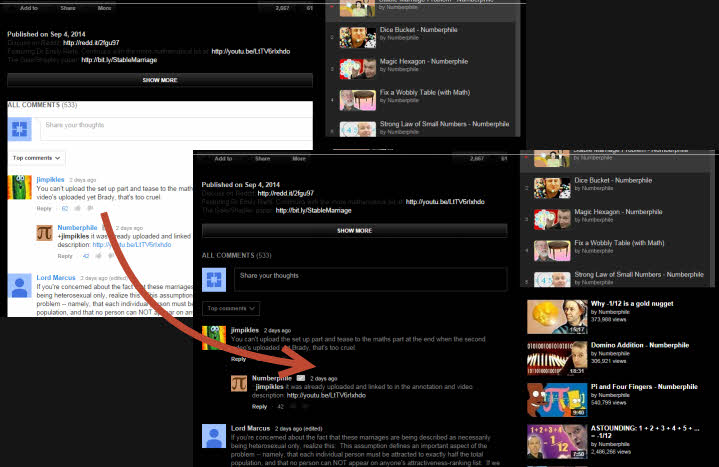Image resolution: width=719 pixels, height=467 pixels.
Task: Open Top comments sort dropdown in dark screenshot
Action: coord(231,308)
